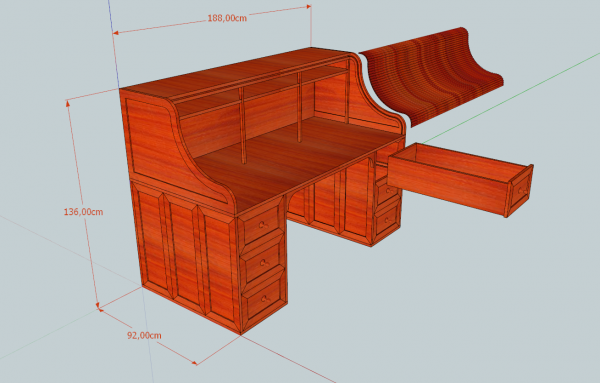
Task: Select the left vertical divider in the hutch
Action: (x=242, y=125)
